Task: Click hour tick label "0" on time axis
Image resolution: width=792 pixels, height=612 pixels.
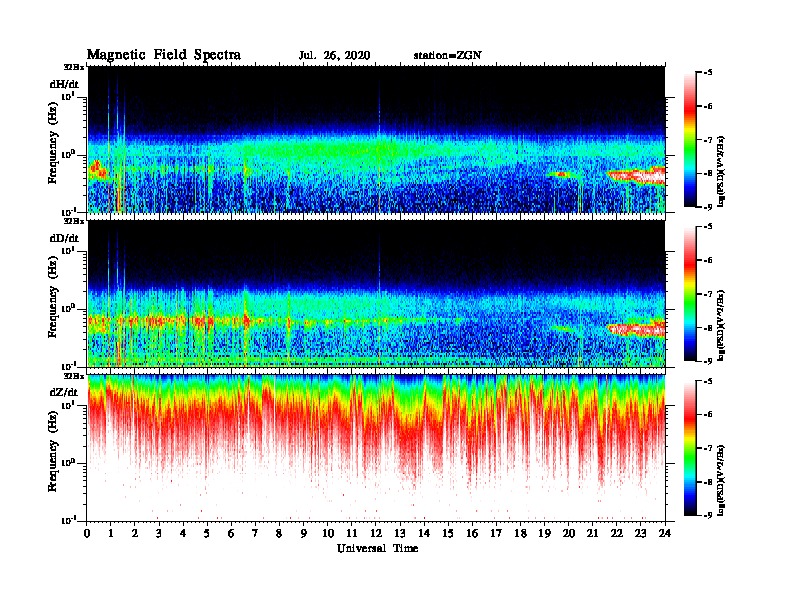Action: [x=87, y=534]
